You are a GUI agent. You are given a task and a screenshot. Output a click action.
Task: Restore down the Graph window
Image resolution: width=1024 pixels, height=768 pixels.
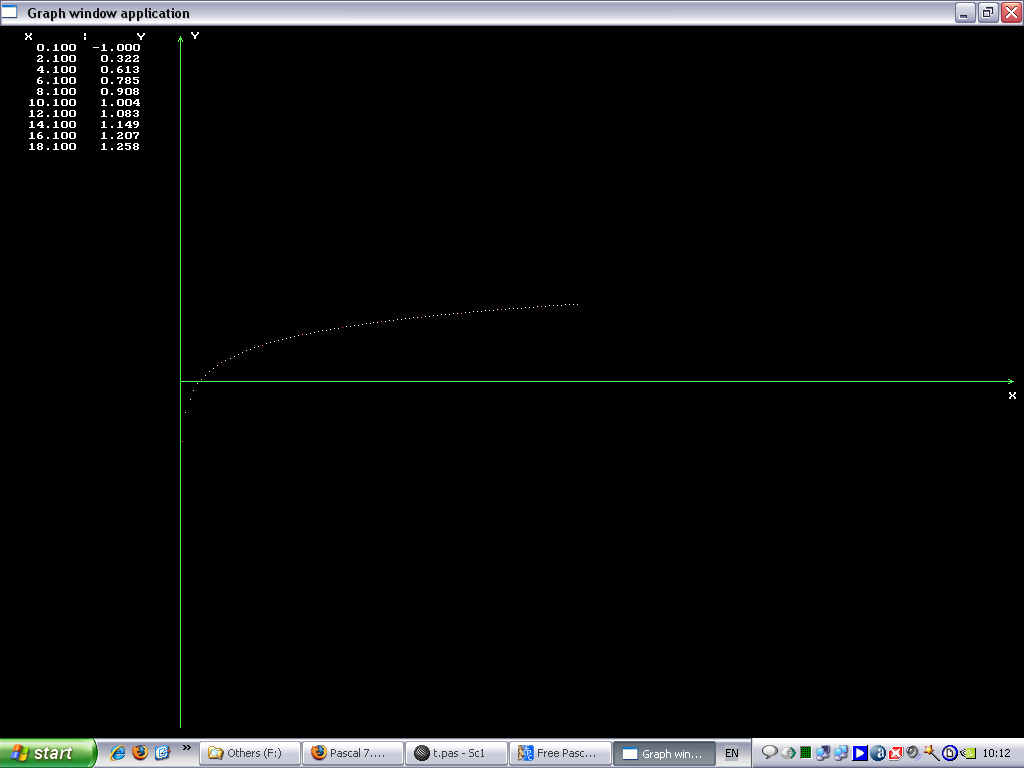[x=987, y=13]
